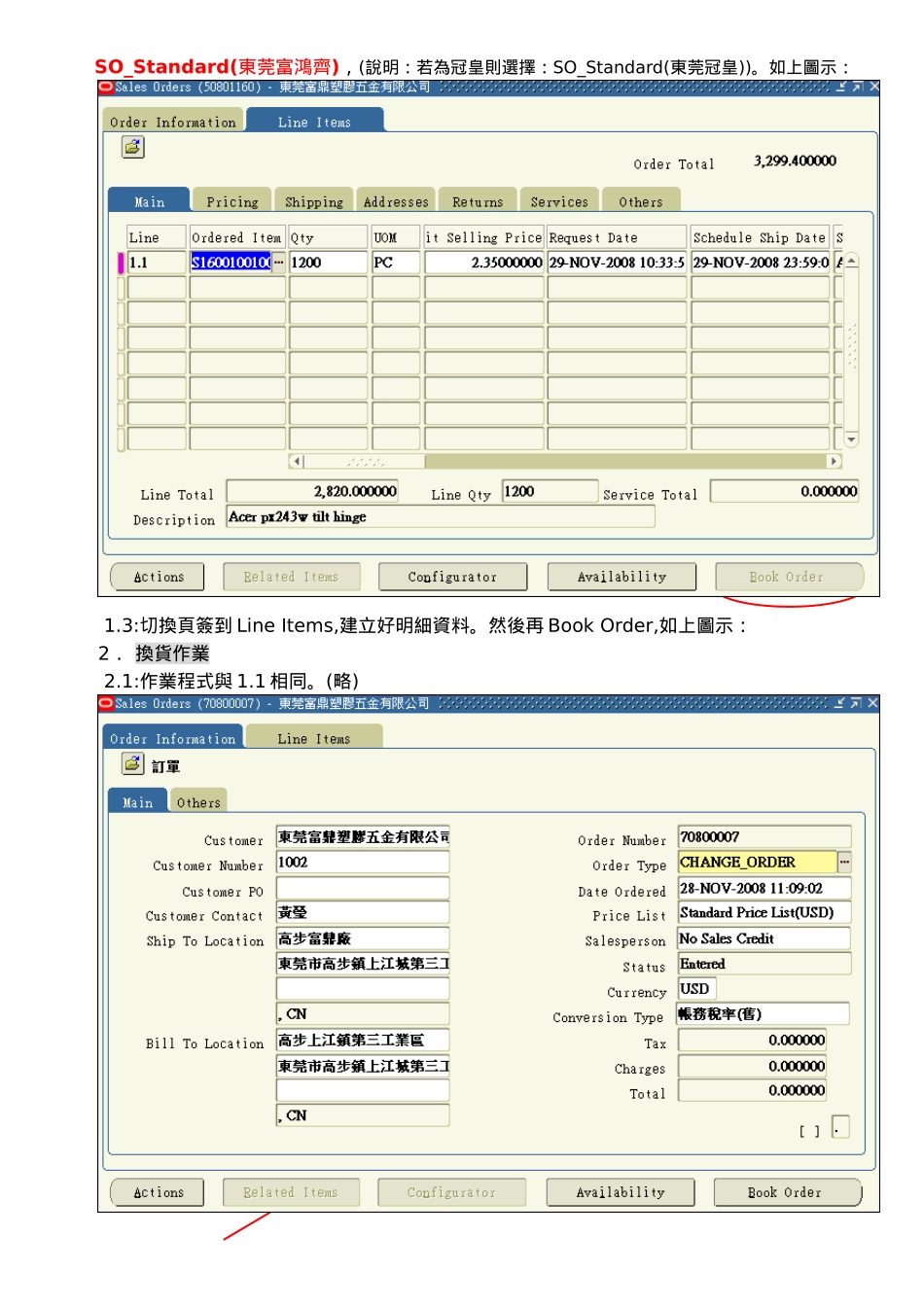This screenshot has width=924, height=1307.
Task: Click the descriptive flexfield box beside [ ]
Action: [840, 1126]
